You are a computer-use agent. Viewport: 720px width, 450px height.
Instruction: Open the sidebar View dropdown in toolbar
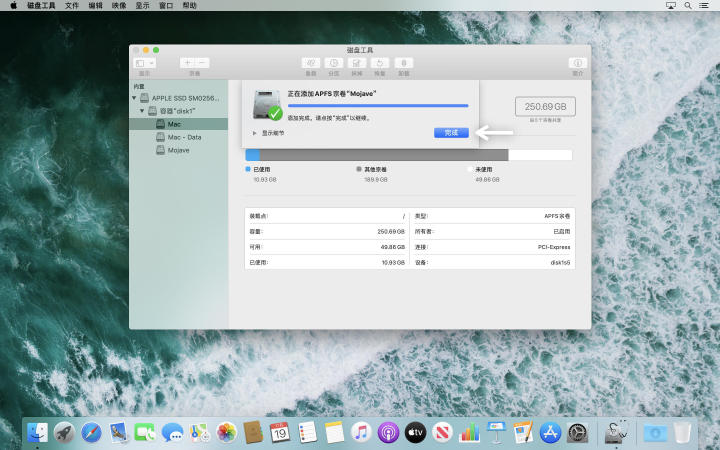tap(145, 63)
